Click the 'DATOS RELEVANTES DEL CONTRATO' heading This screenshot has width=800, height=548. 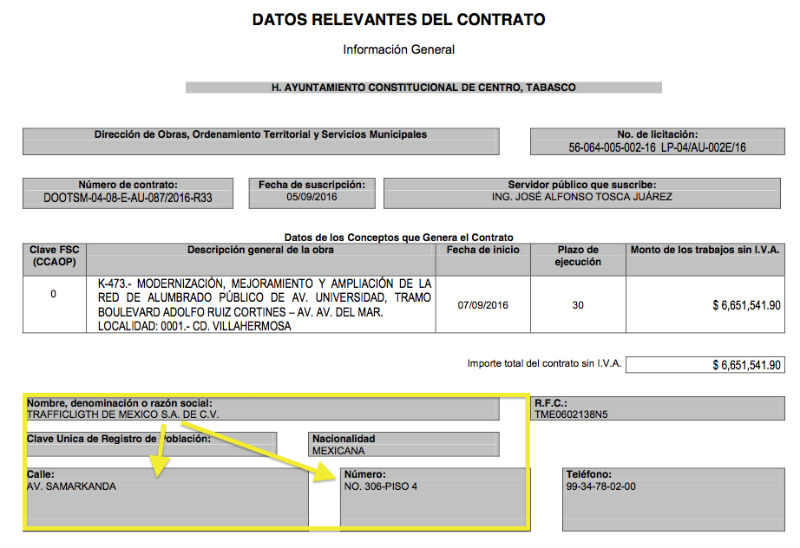coord(398,20)
